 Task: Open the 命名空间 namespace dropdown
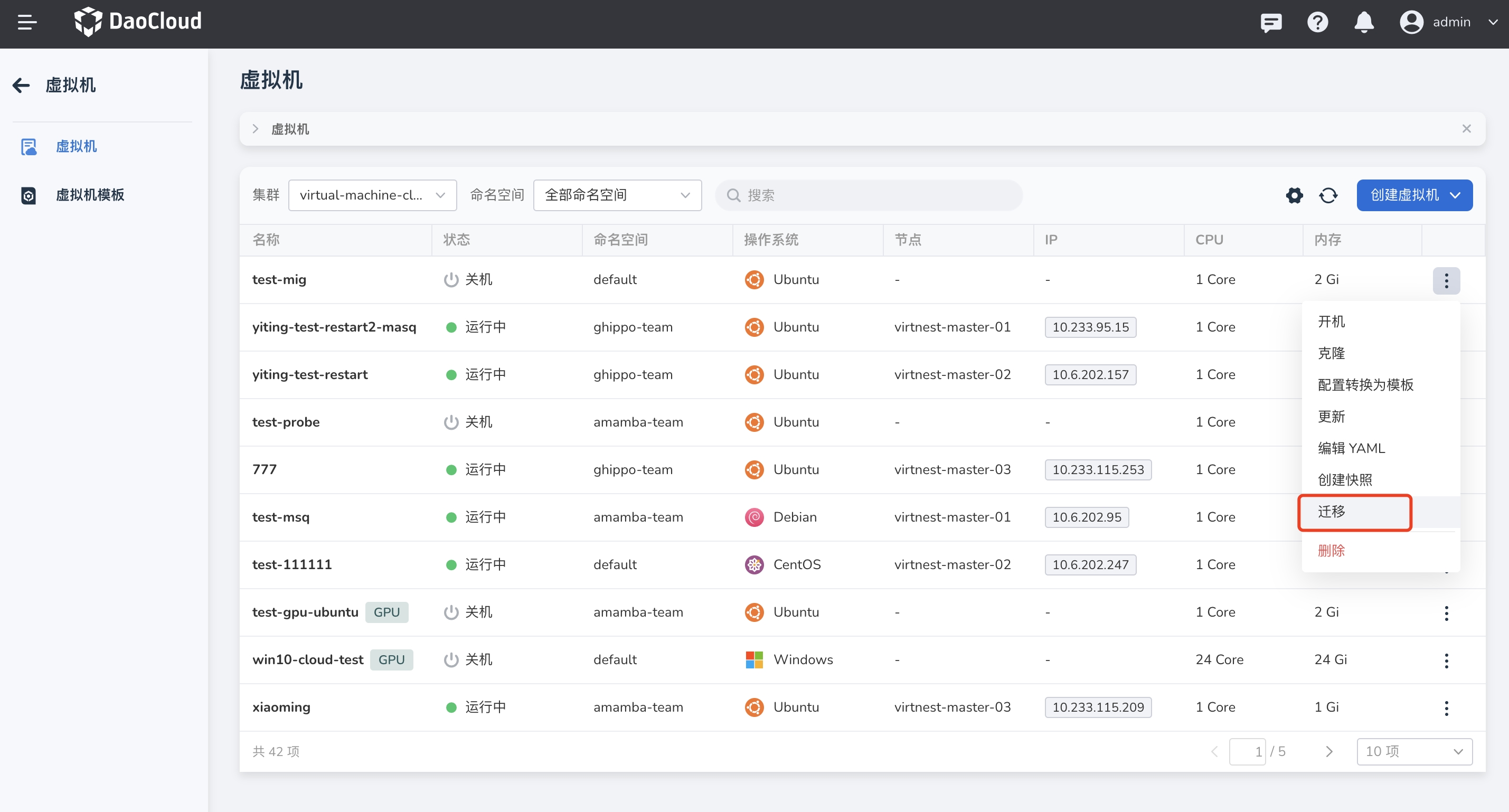[617, 195]
